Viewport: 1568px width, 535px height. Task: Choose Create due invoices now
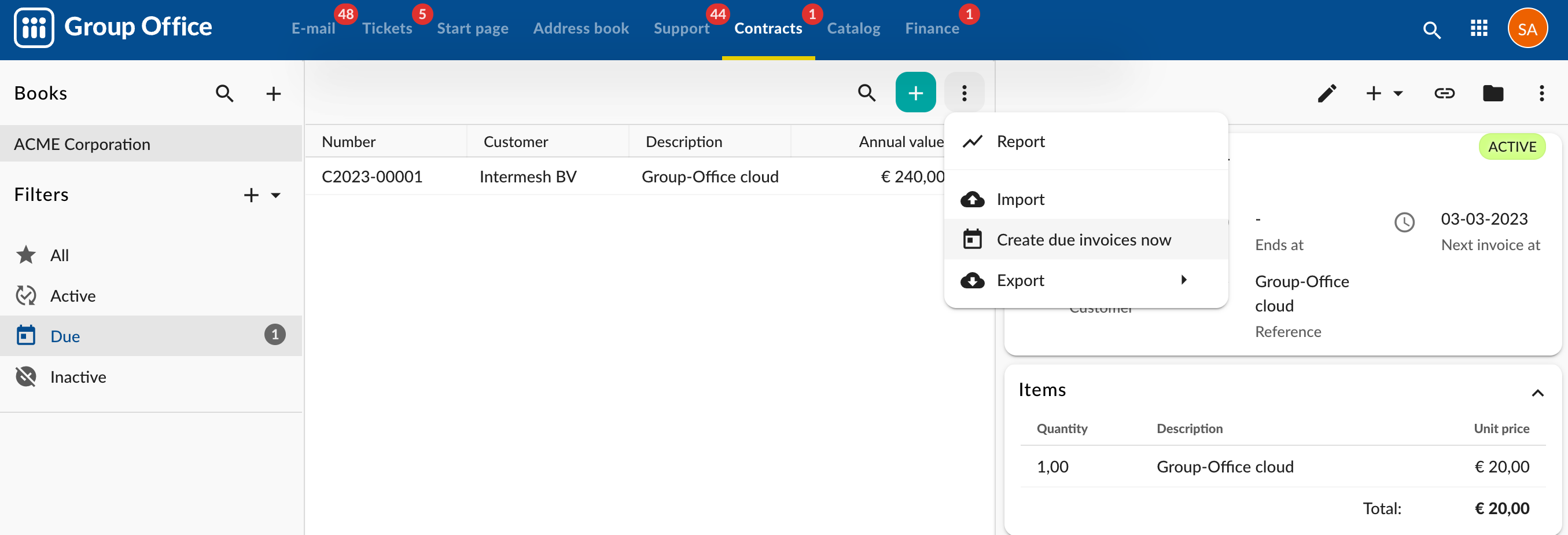point(1085,240)
